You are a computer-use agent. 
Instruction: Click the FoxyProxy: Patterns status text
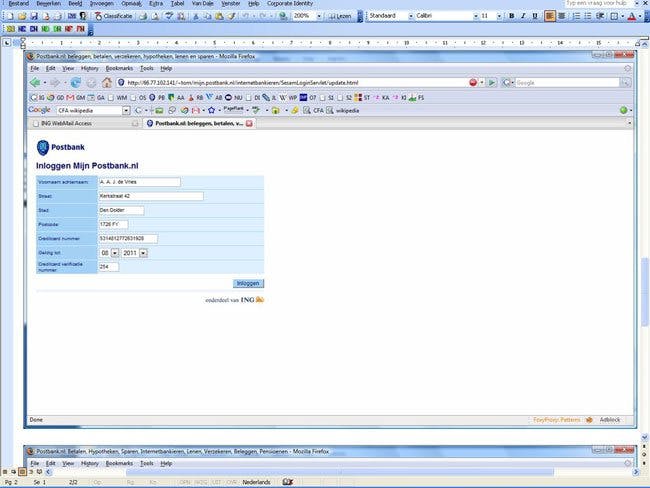pos(557,420)
